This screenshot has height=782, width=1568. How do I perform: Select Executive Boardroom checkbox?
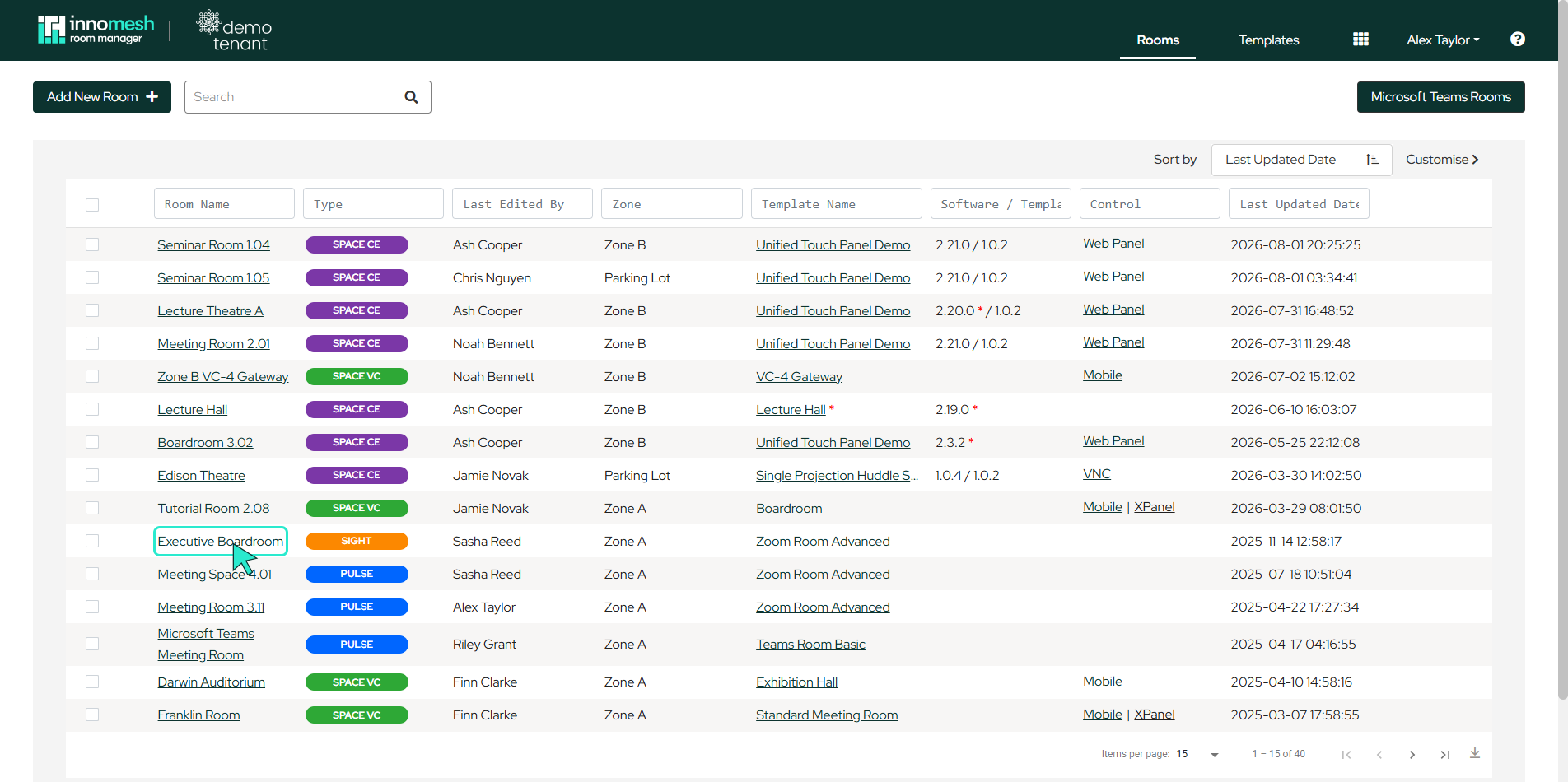click(x=92, y=541)
